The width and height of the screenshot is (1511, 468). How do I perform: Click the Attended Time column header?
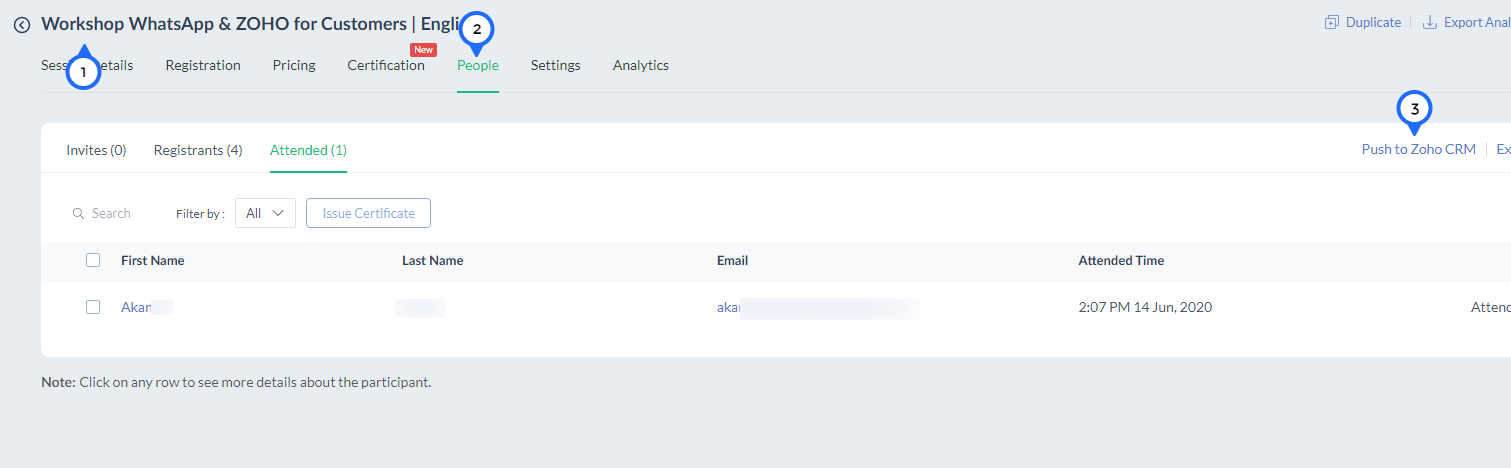1121,260
